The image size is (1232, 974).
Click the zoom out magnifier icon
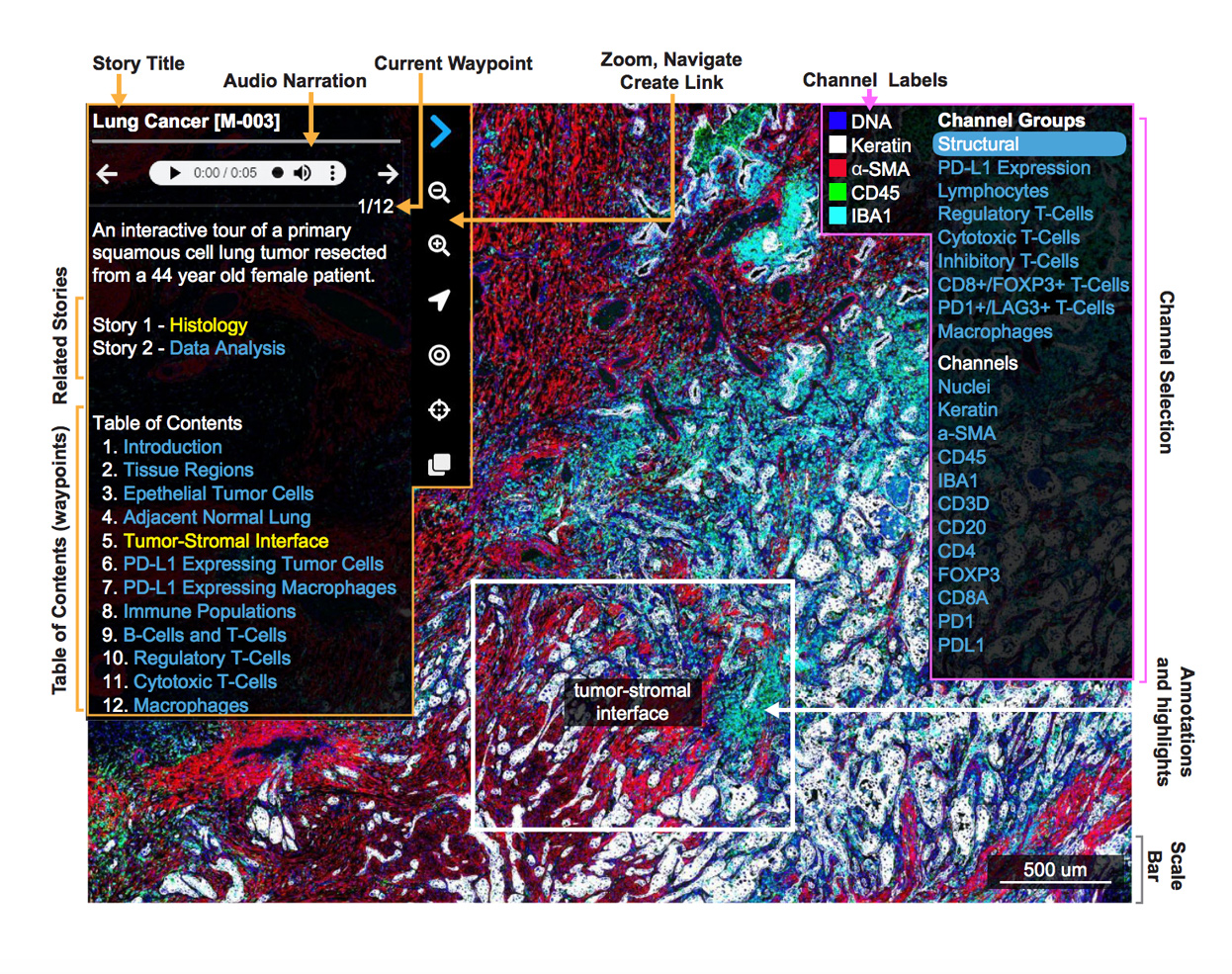pos(439,192)
